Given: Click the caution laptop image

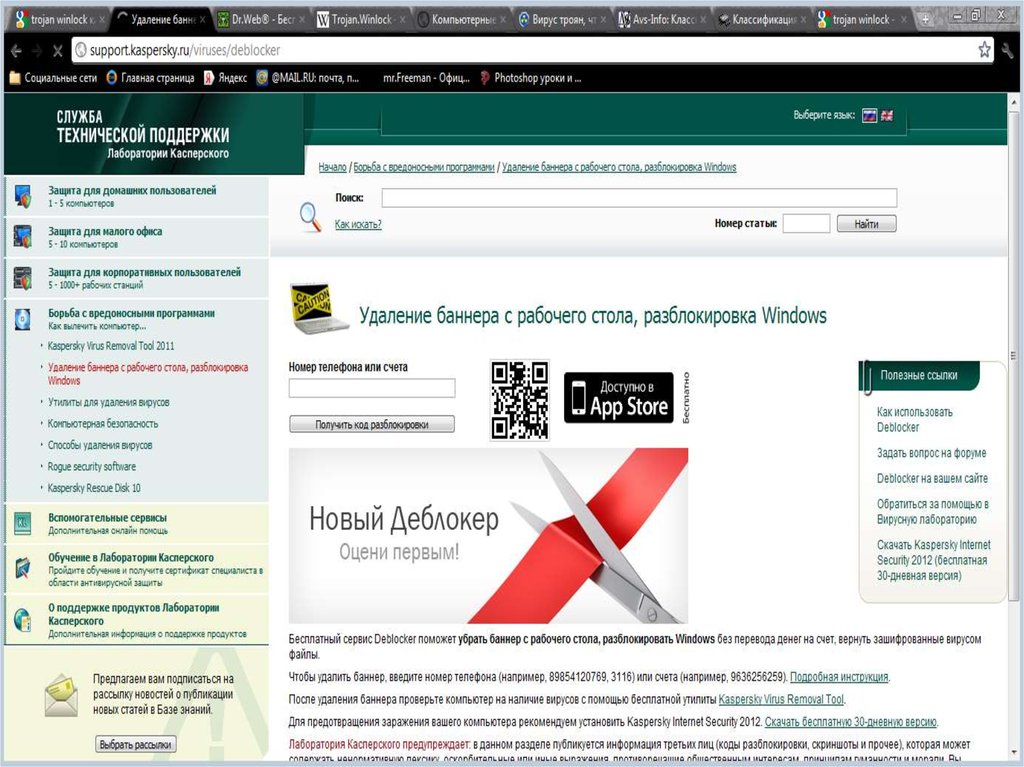Looking at the screenshot, I should click(318, 308).
